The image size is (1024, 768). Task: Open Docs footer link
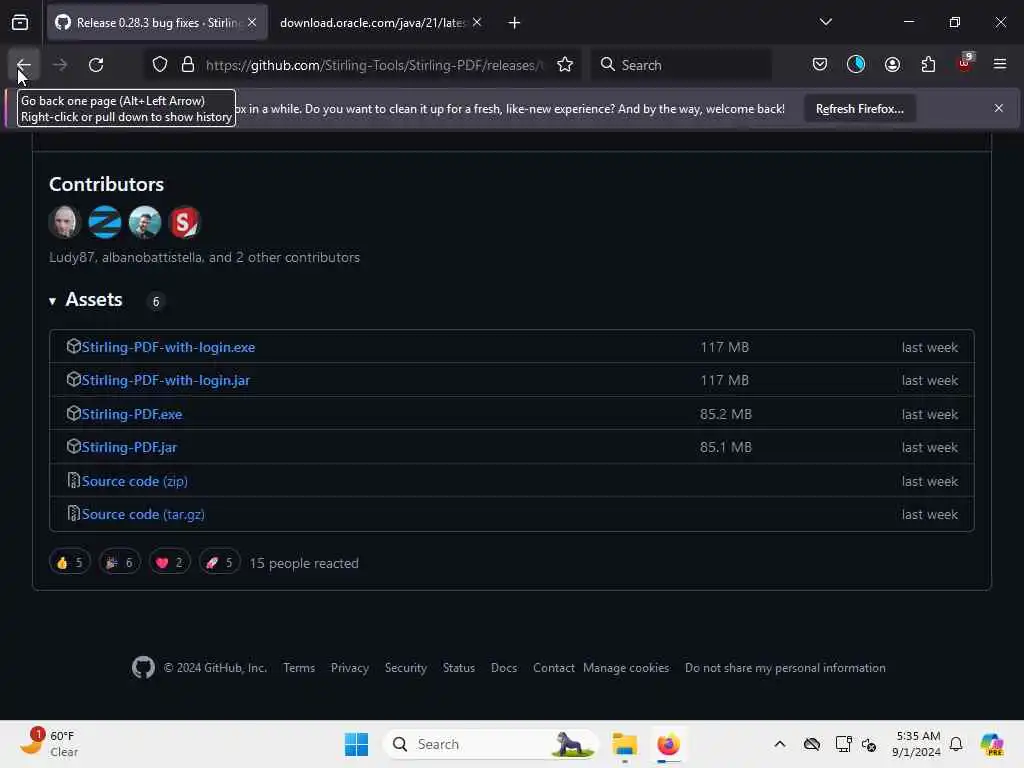[504, 668]
